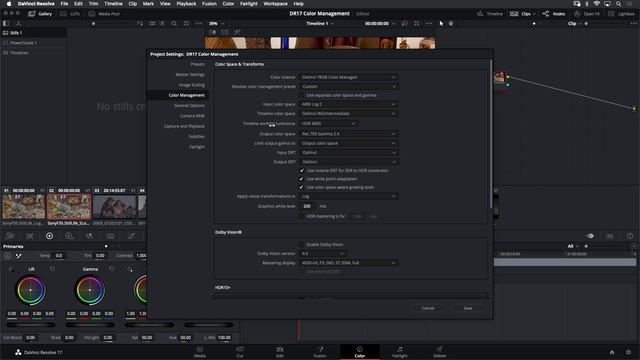640x360 pixels.
Task: Select the Camera Raw palette icon
Action: [x=10, y=236]
